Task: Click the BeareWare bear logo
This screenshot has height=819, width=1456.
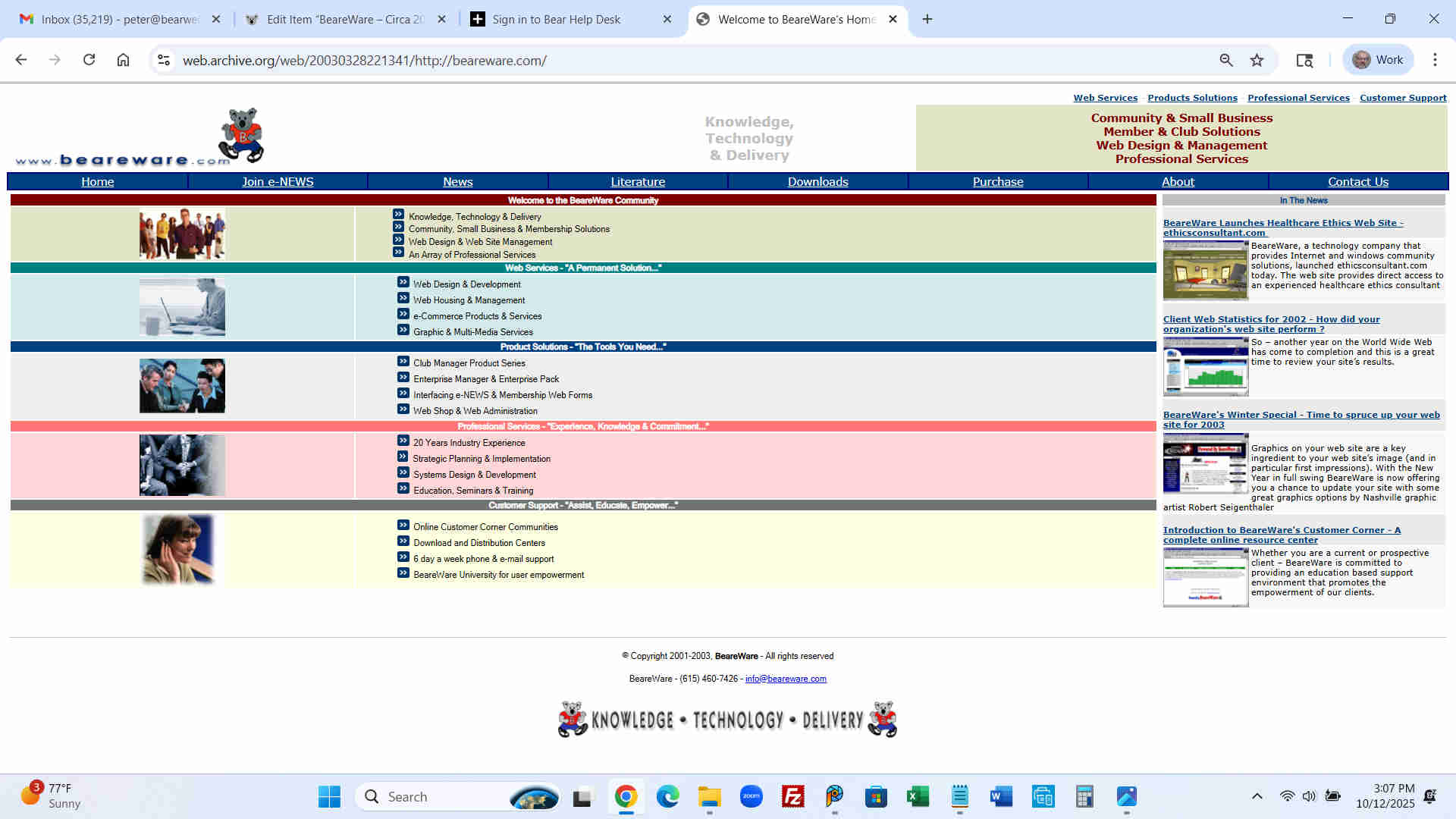Action: pyautogui.click(x=241, y=135)
